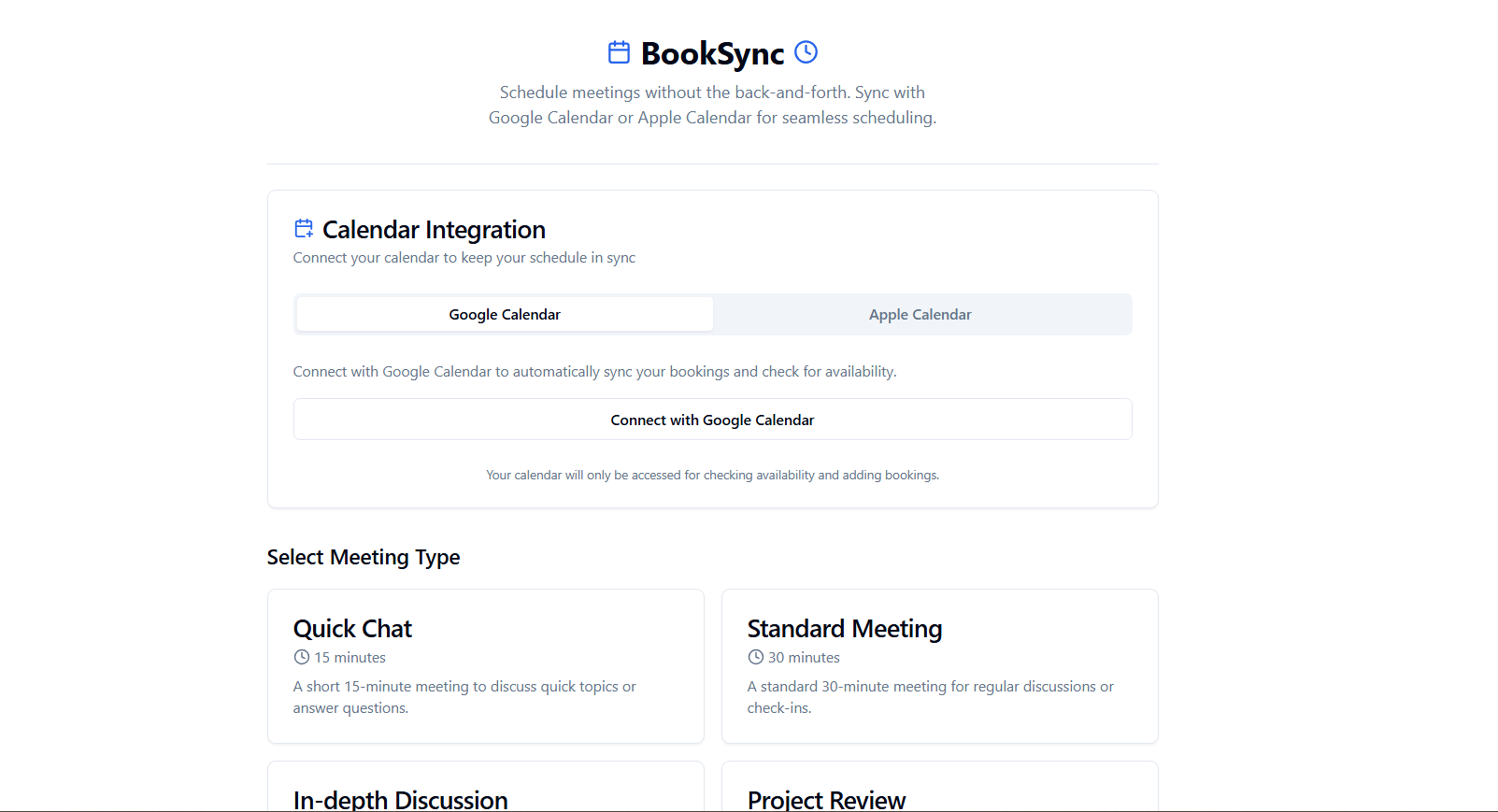Pick the In-depth Discussion meeting type
The width and height of the screenshot is (1498, 812).
coord(485,794)
